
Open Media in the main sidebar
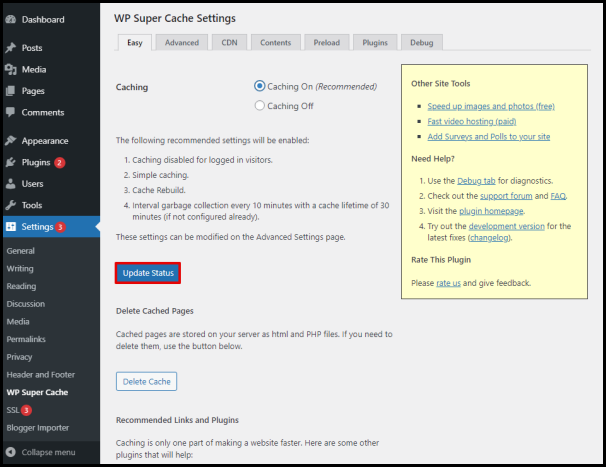[x=34, y=70]
